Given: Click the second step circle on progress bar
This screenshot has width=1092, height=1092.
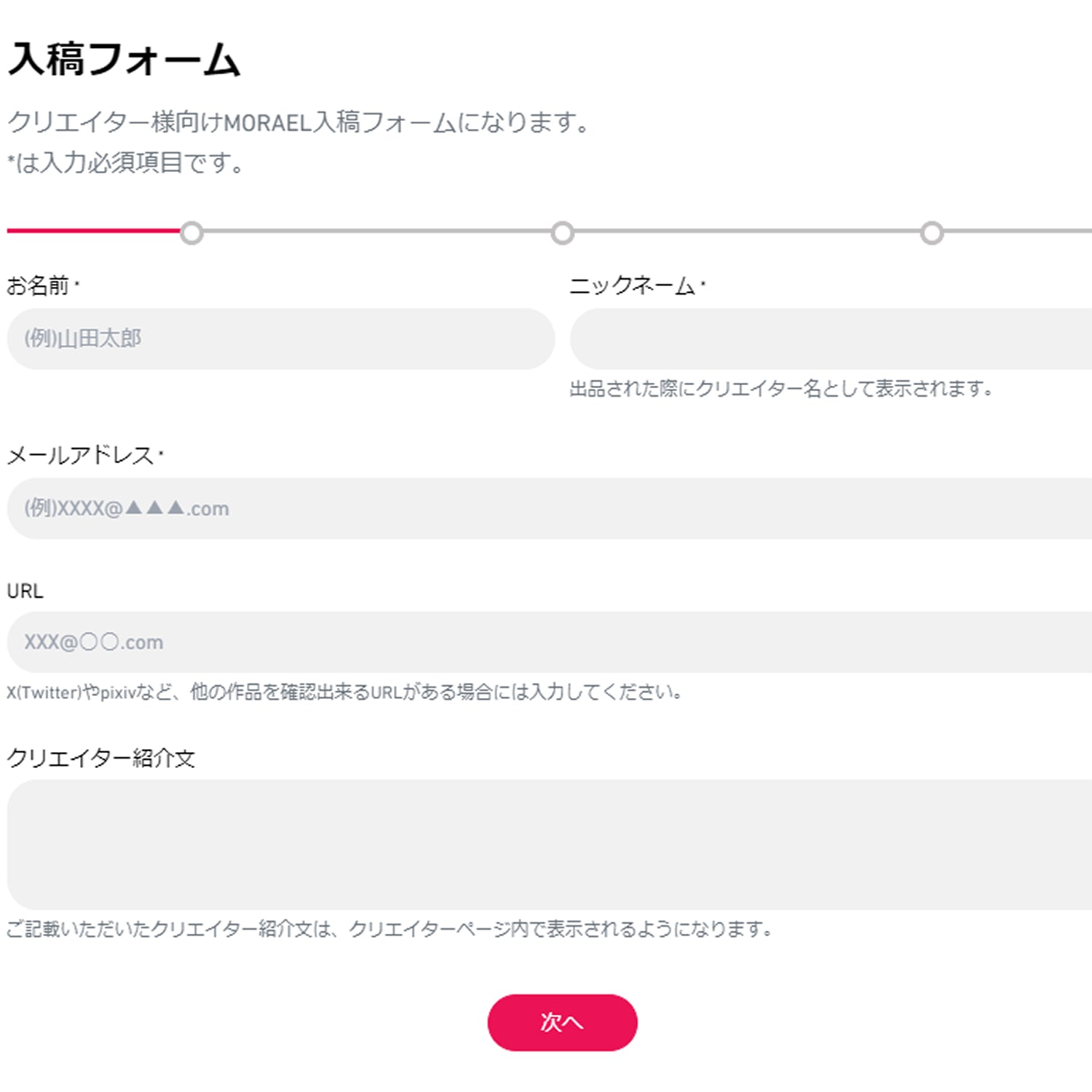Looking at the screenshot, I should 562,233.
